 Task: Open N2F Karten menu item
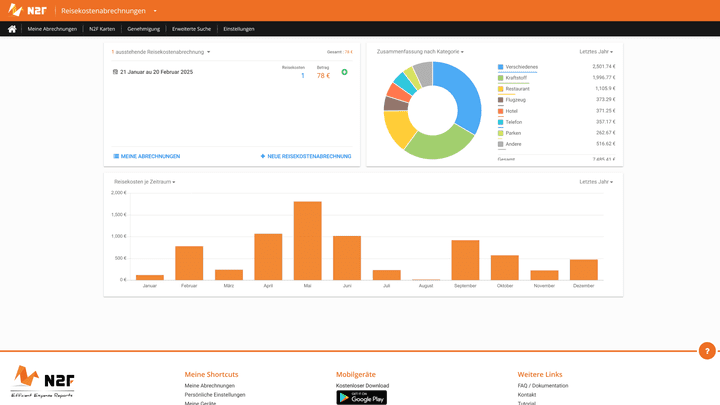coord(102,29)
